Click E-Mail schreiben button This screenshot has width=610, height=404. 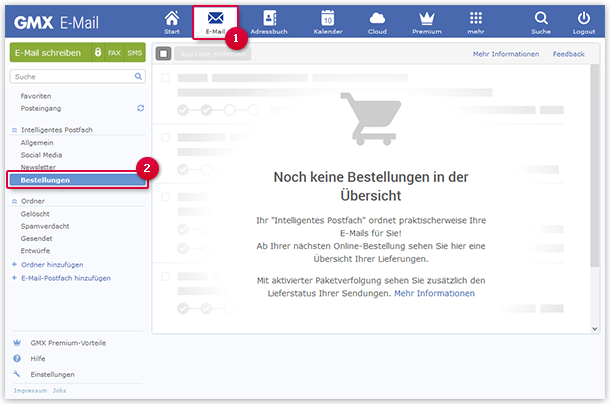pyautogui.click(x=50, y=53)
